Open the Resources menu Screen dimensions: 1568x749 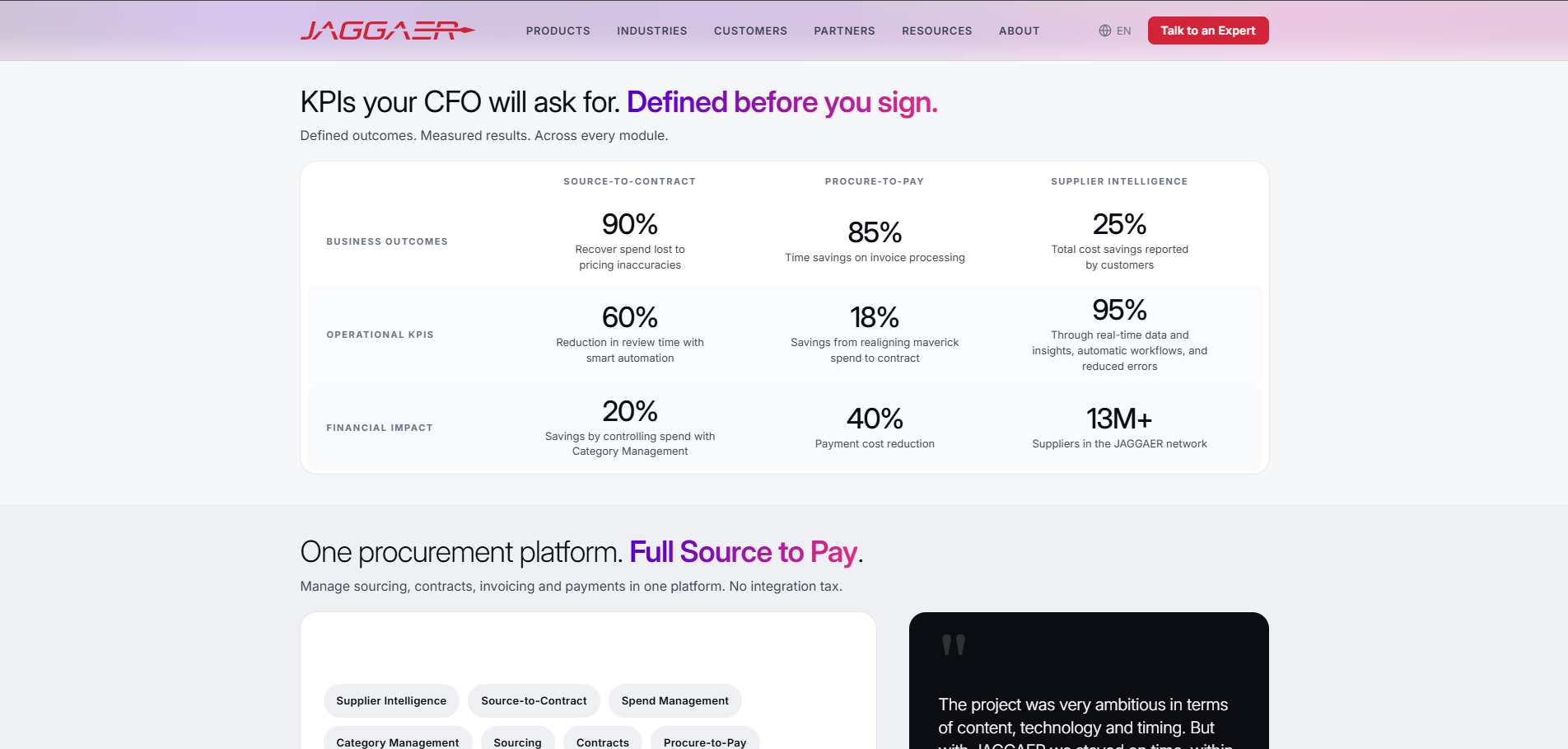click(x=937, y=30)
